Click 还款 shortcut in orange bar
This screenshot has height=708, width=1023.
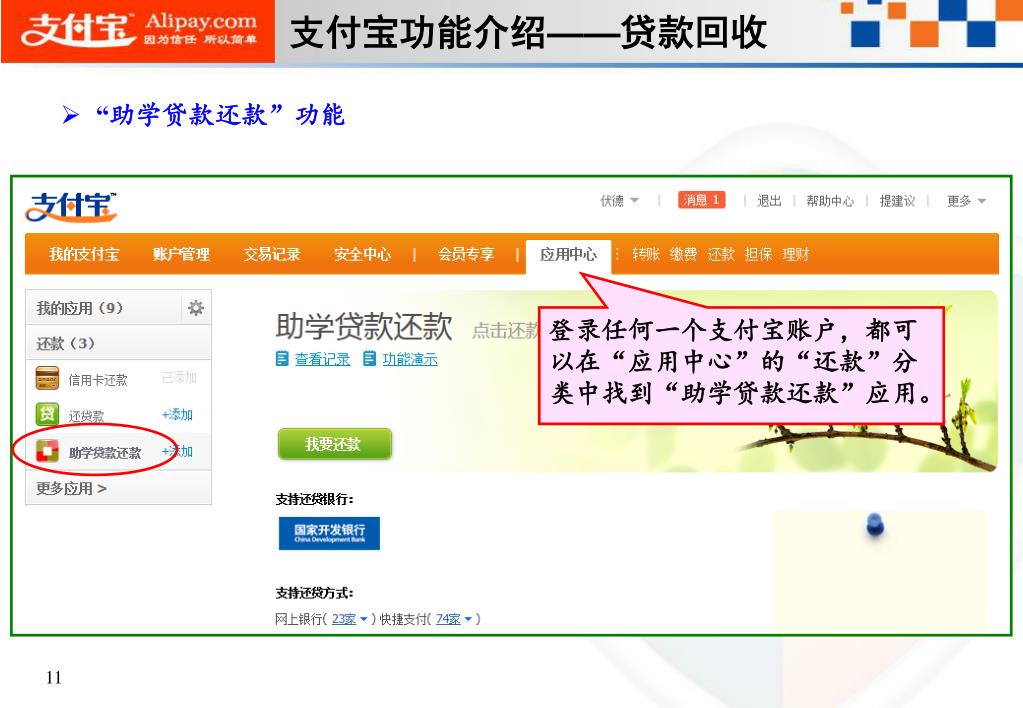[721, 254]
